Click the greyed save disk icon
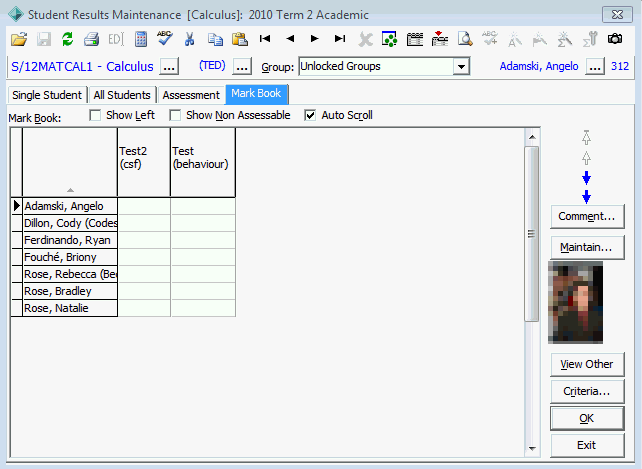Image resolution: width=642 pixels, height=469 pixels. point(44,39)
